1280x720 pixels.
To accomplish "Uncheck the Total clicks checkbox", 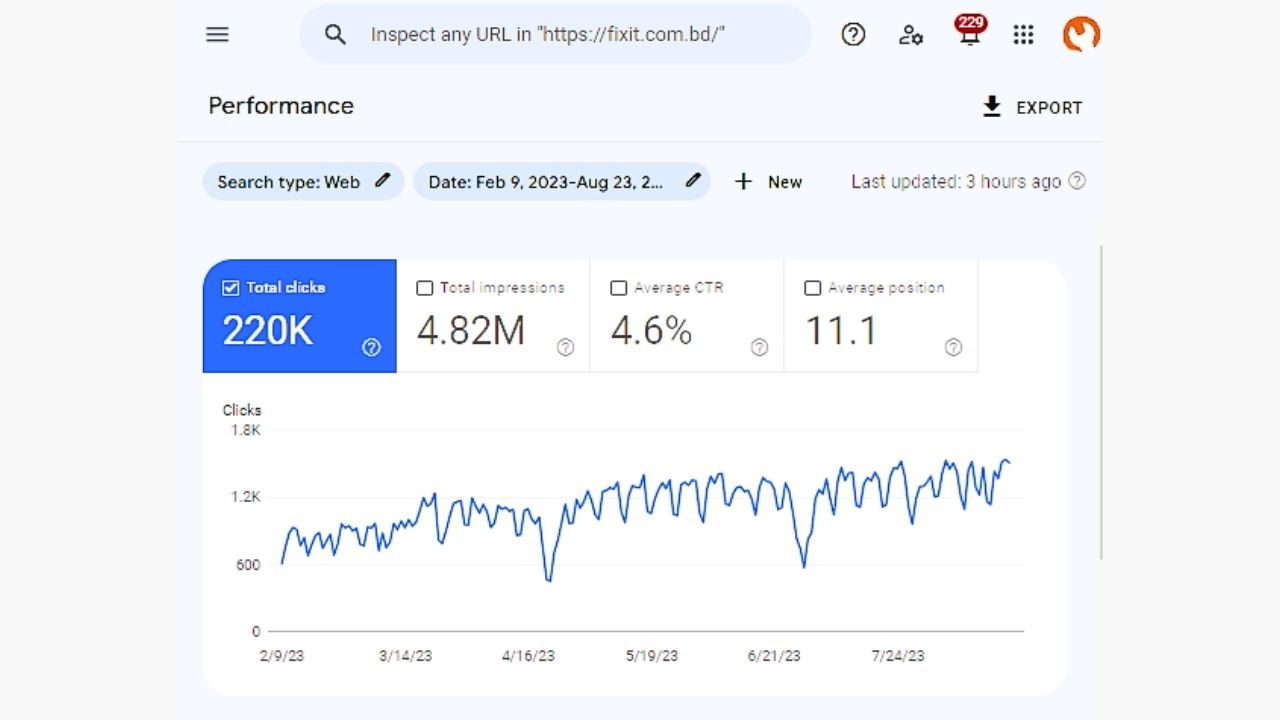I will coord(231,288).
